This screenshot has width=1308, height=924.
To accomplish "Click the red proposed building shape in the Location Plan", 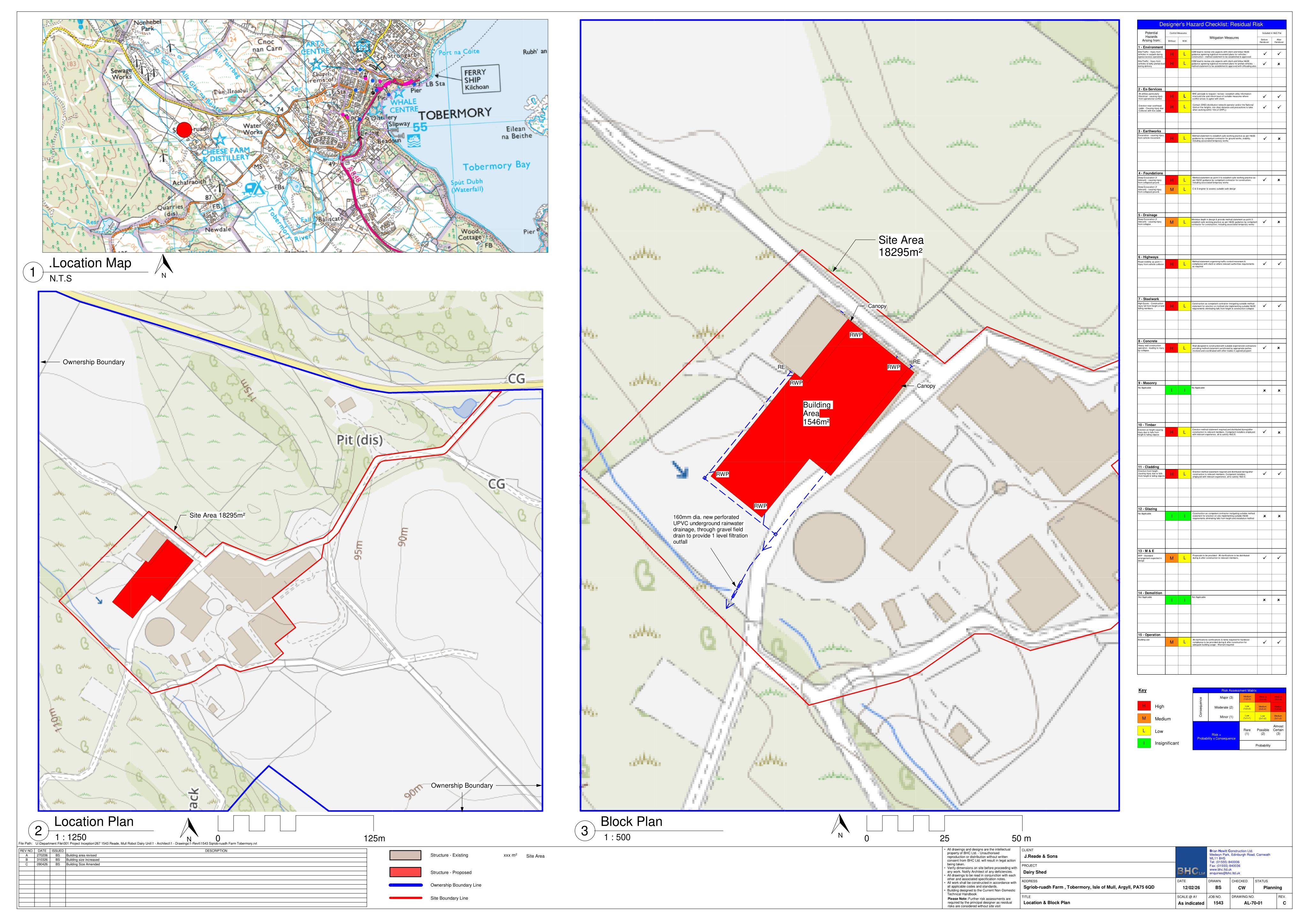I will [153, 578].
